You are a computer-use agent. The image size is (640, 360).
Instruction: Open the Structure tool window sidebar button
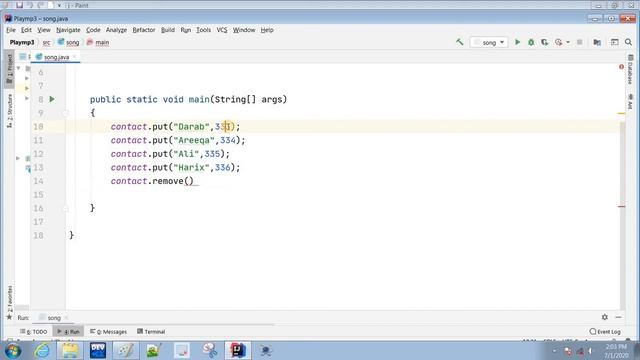point(9,111)
